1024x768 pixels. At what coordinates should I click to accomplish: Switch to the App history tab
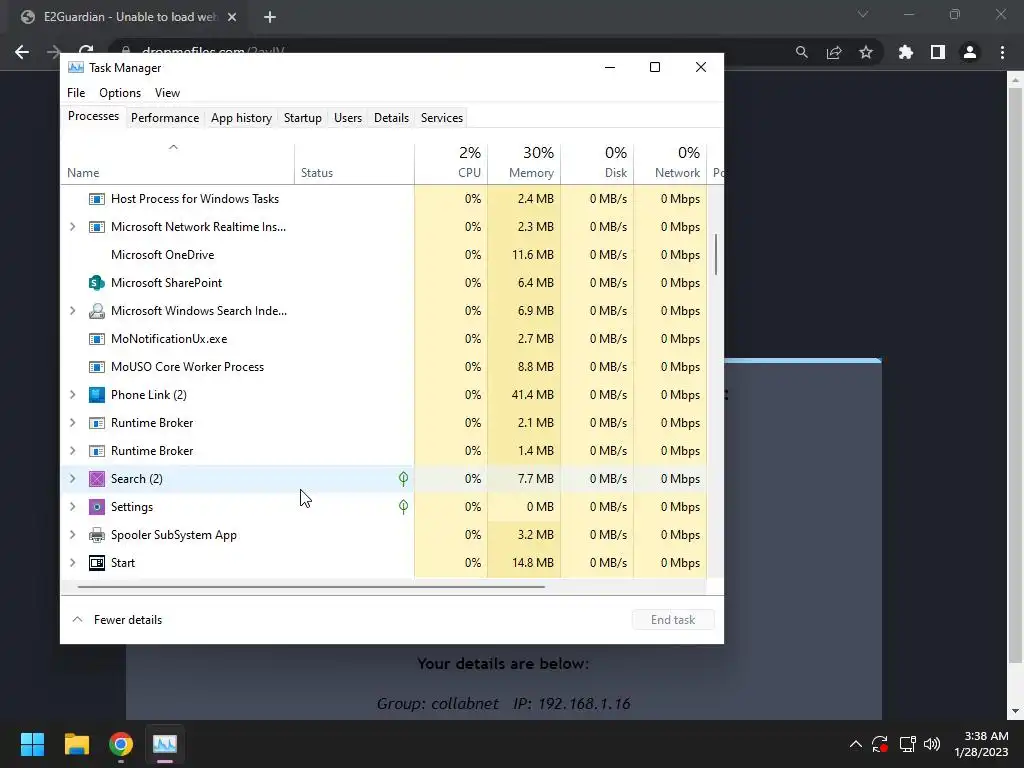[241, 118]
